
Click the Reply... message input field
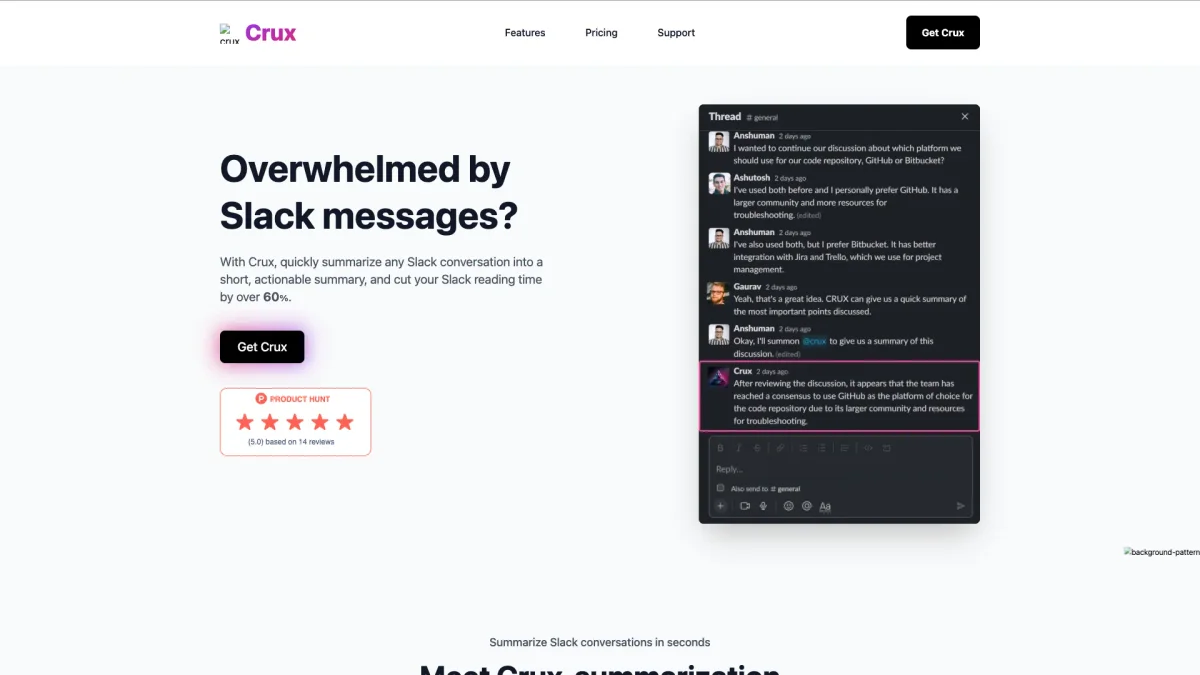(x=840, y=469)
